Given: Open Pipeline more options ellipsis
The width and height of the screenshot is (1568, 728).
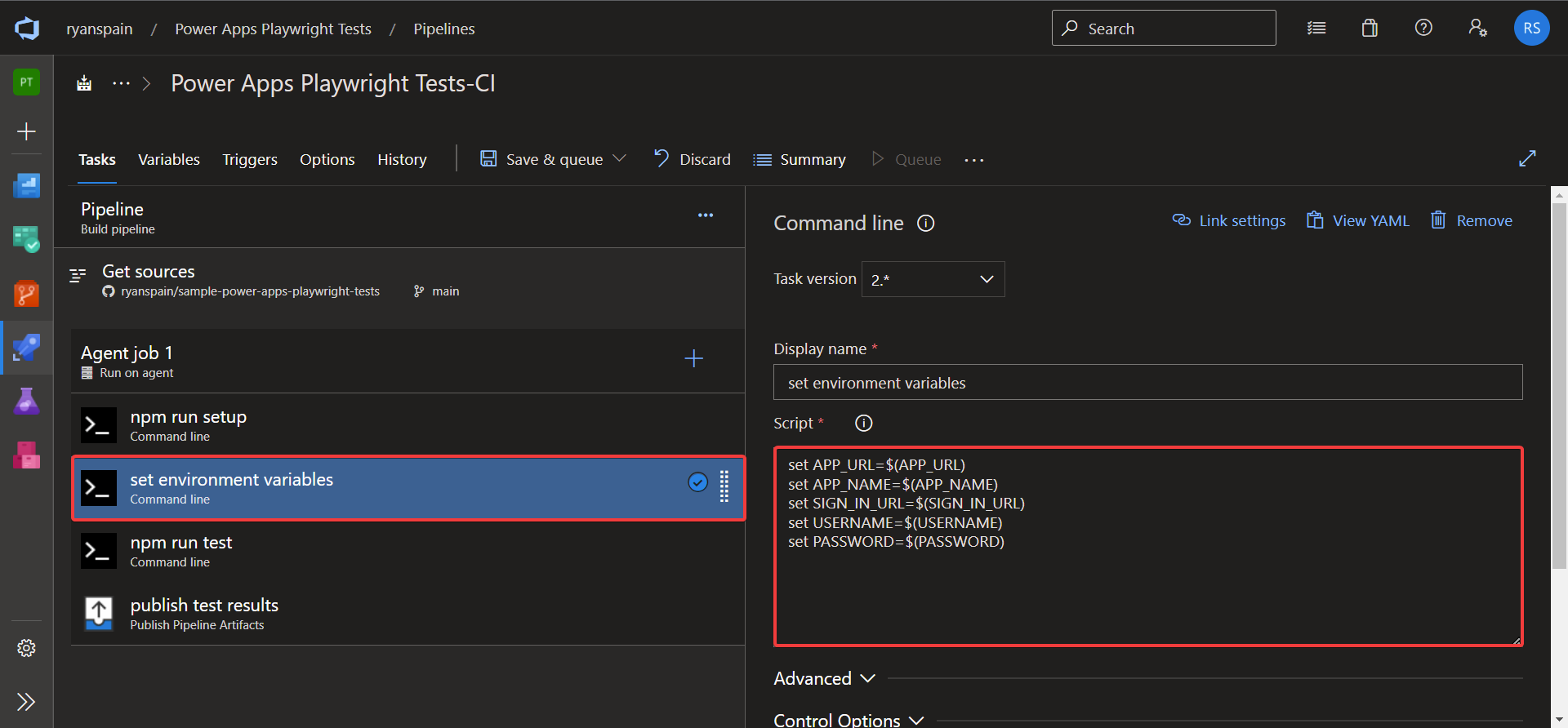Looking at the screenshot, I should click(x=706, y=215).
